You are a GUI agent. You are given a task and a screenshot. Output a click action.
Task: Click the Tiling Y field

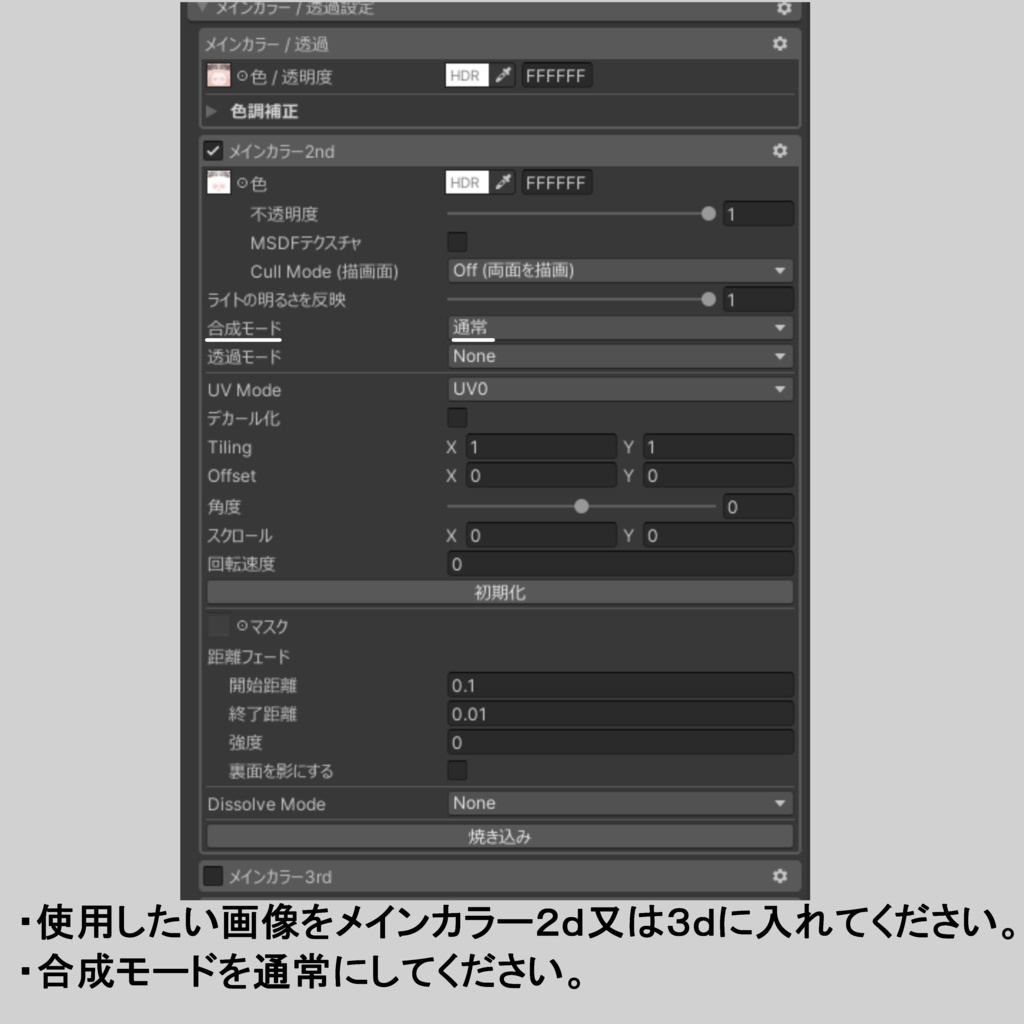click(x=718, y=447)
